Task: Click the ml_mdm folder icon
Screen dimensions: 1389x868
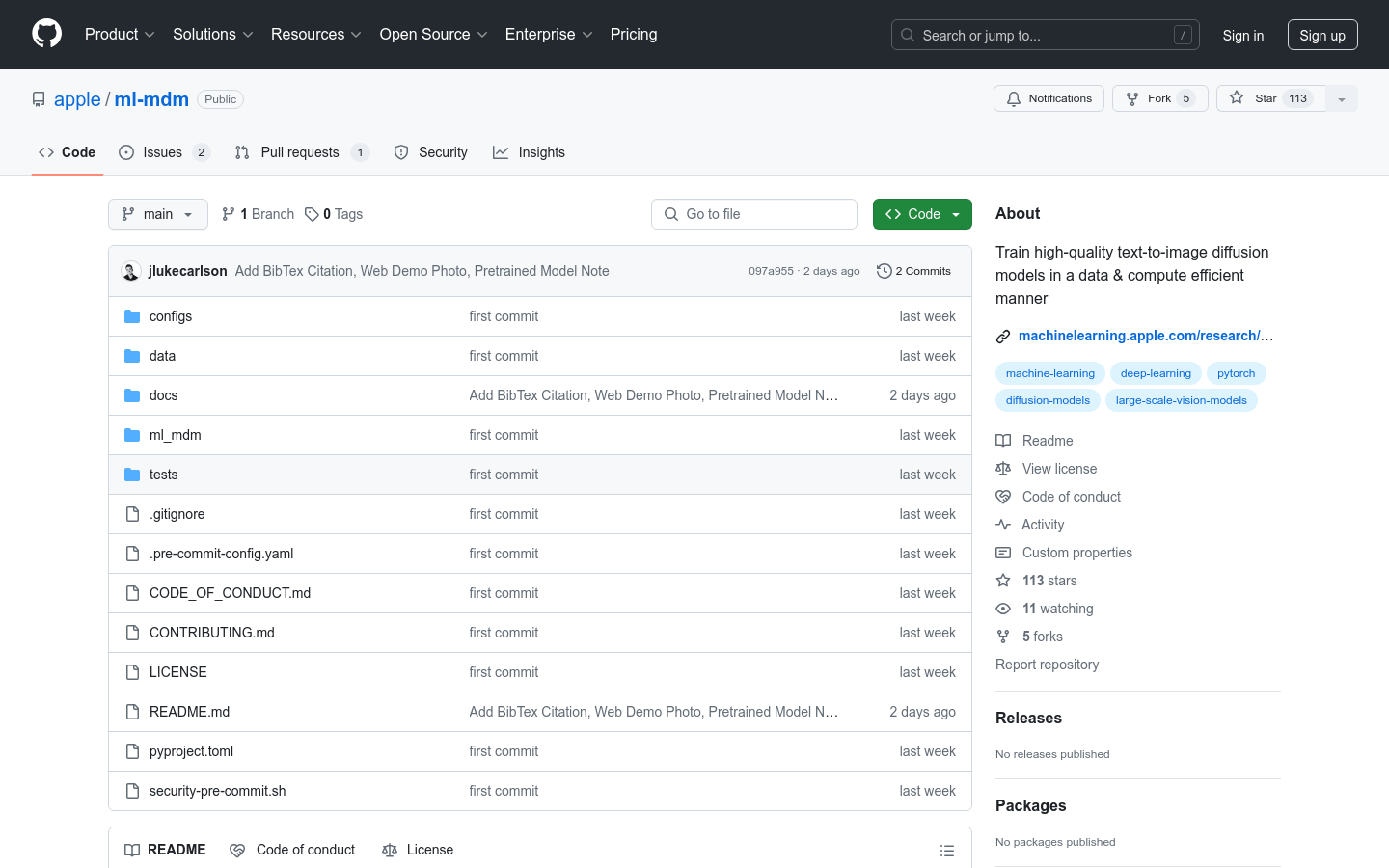Action: point(132,435)
